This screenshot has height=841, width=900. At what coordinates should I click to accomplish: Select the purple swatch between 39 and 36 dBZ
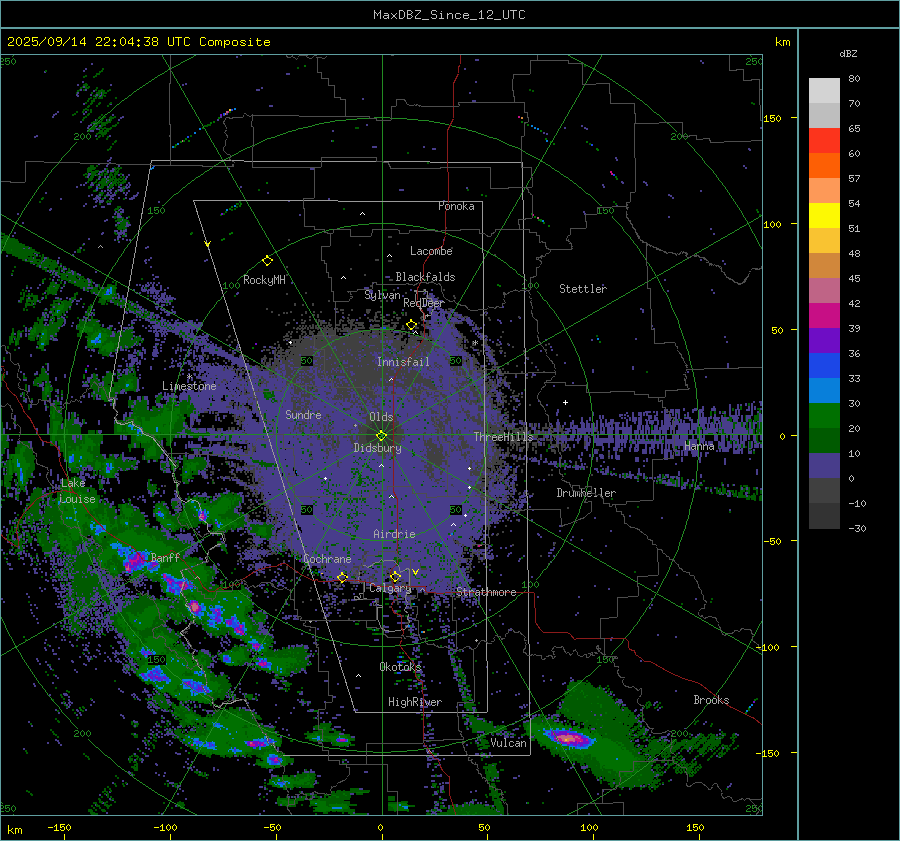824,341
